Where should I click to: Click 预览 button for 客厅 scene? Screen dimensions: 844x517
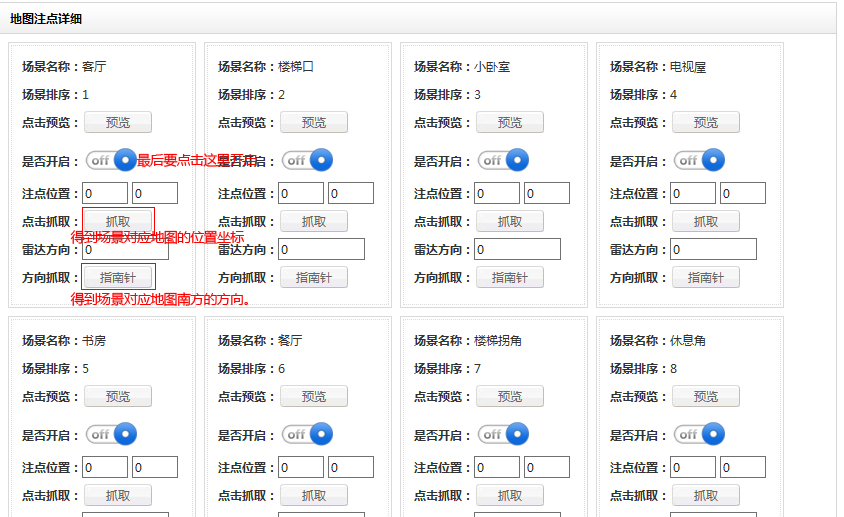[118, 122]
